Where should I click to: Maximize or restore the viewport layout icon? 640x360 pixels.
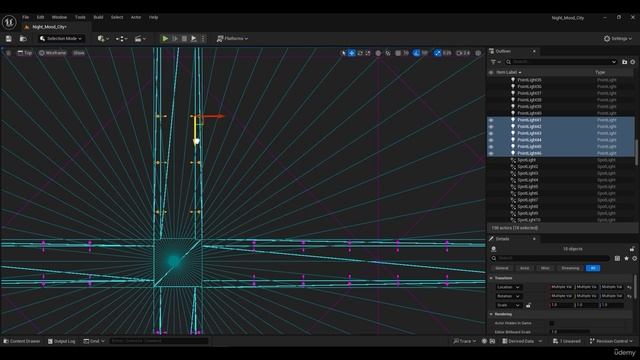[x=478, y=53]
